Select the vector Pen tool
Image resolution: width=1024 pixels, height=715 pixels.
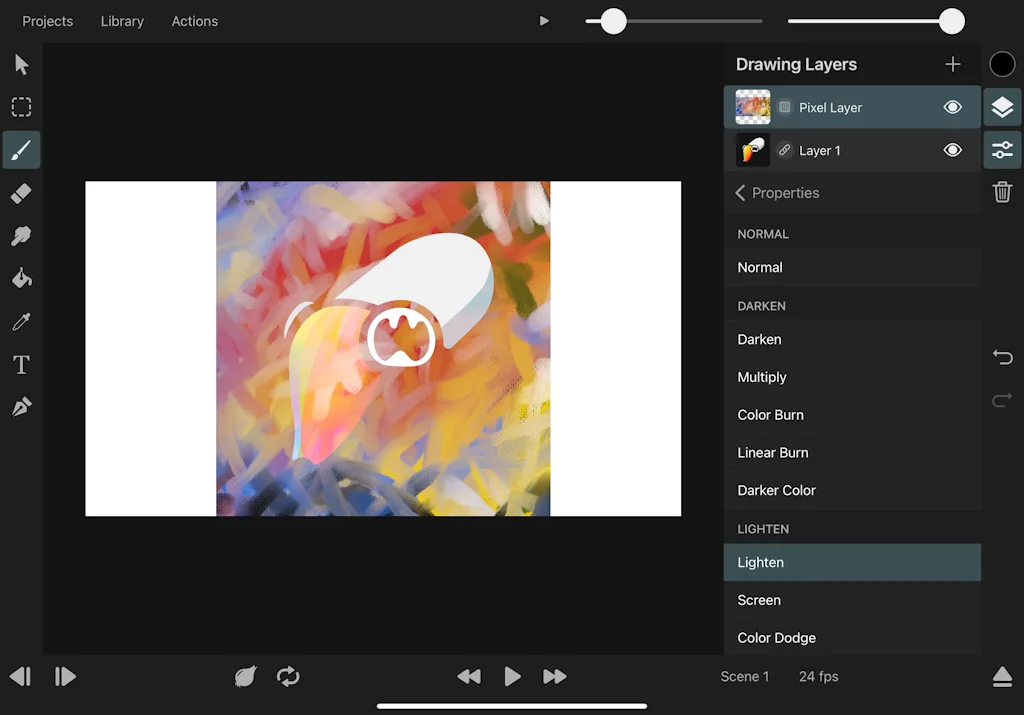21,407
